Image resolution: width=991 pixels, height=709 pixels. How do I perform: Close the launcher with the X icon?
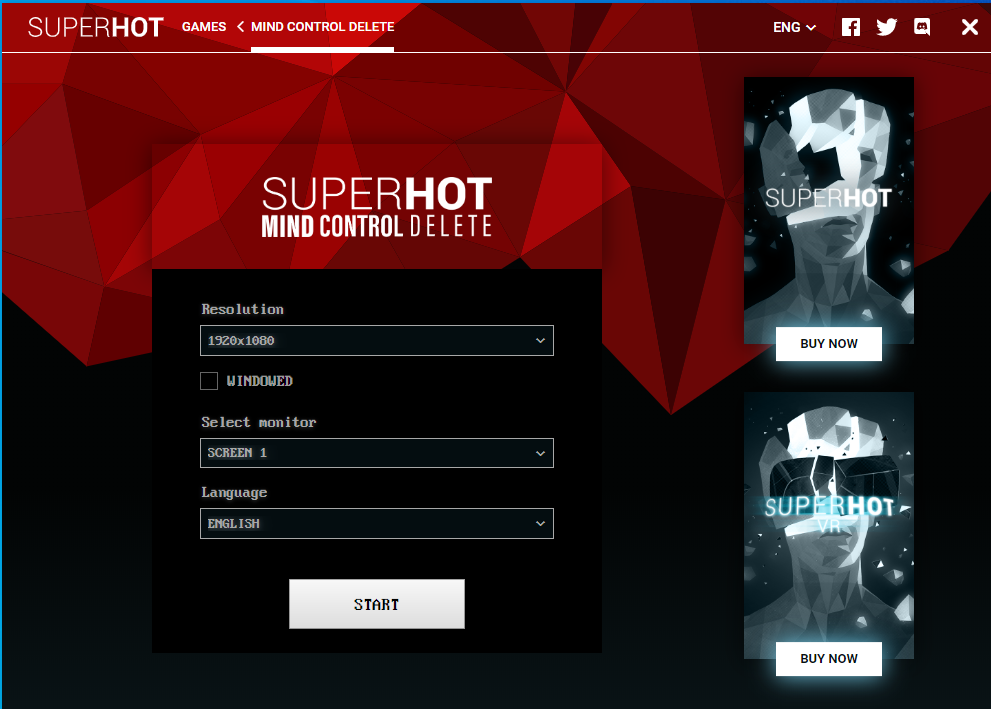click(970, 27)
